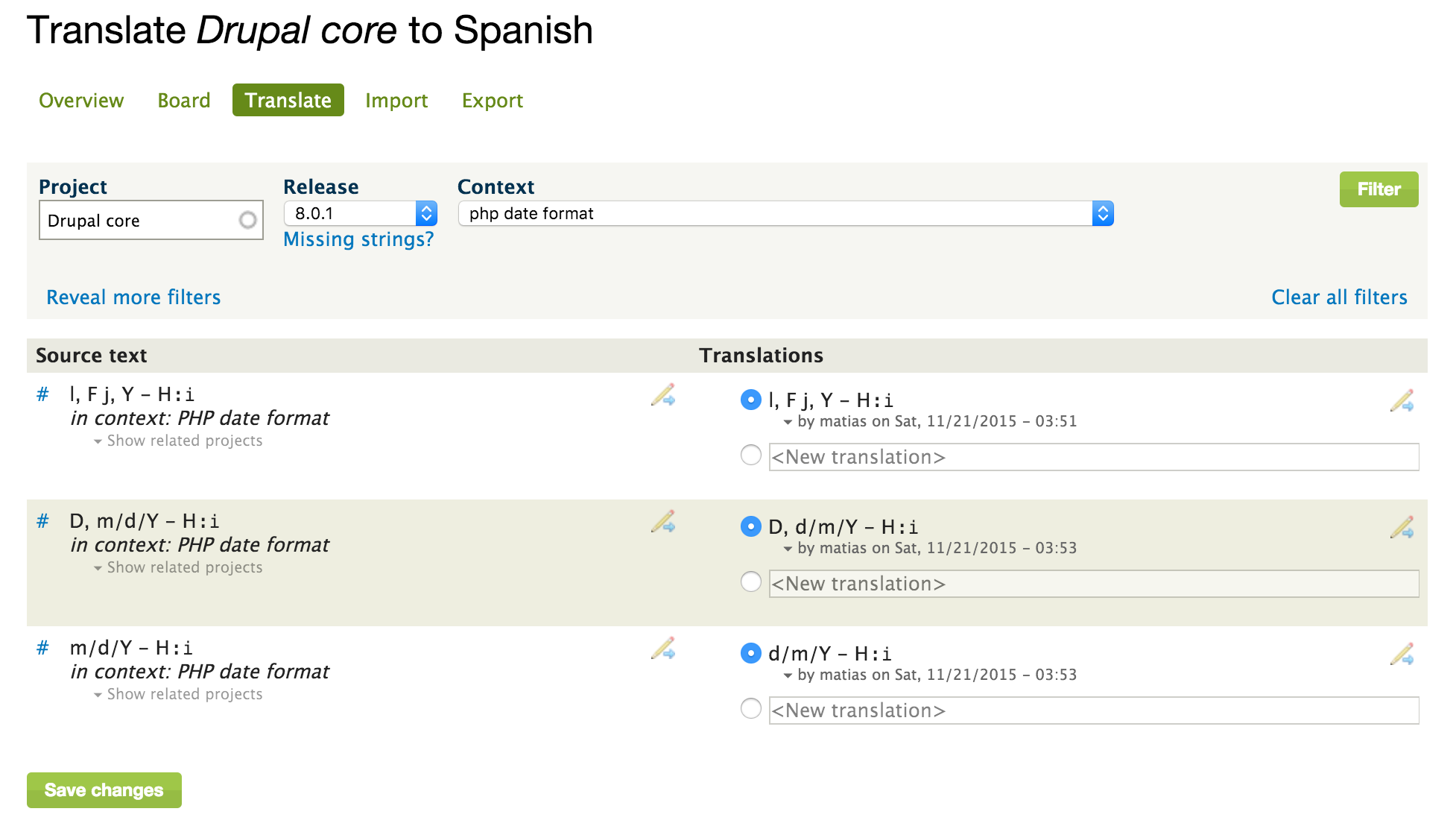The height and width of the screenshot is (832, 1456).
Task: Expand related projects for 'm/d/Y - H:i'
Action: (x=178, y=695)
